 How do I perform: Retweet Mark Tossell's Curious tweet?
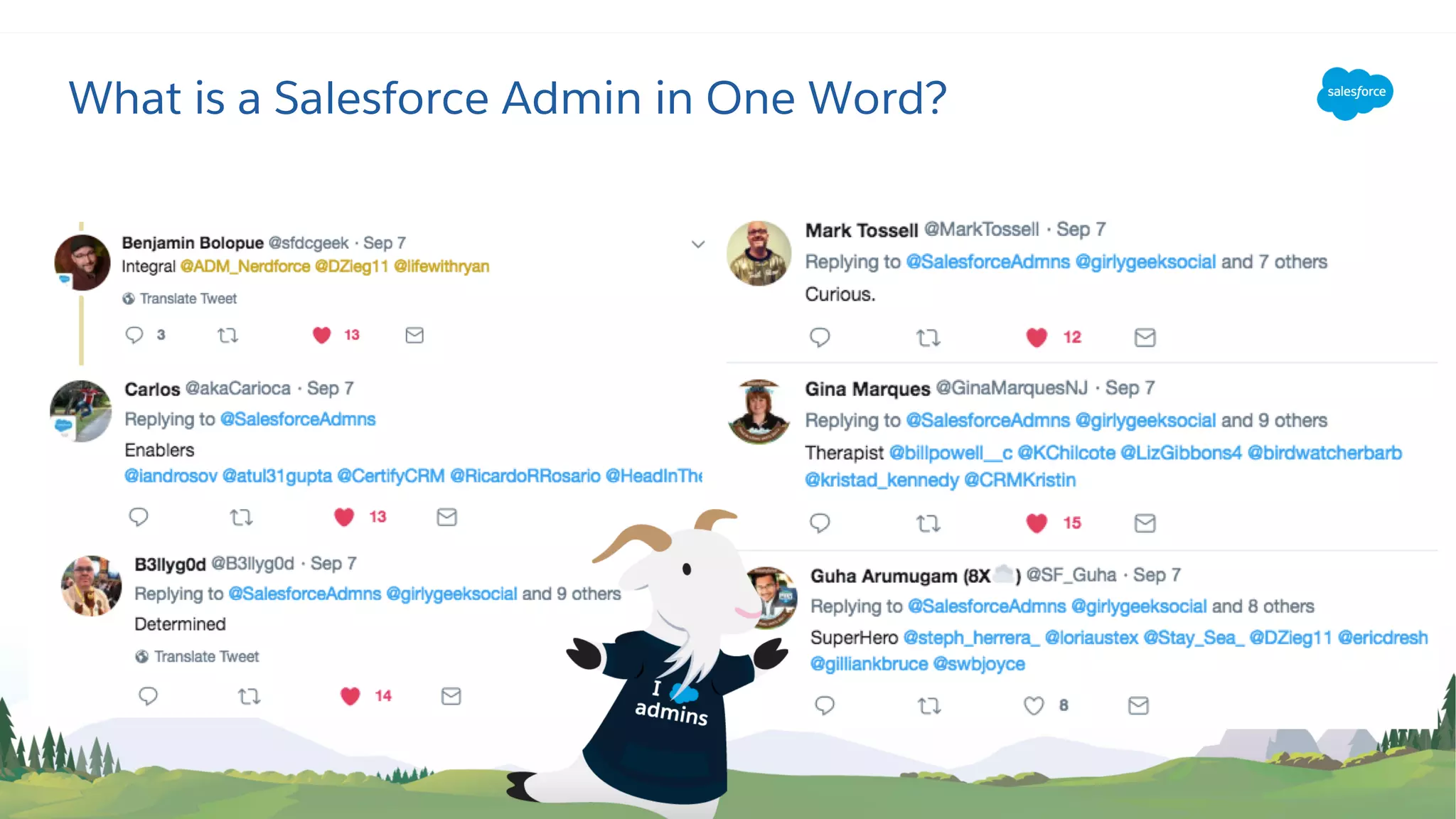(928, 338)
